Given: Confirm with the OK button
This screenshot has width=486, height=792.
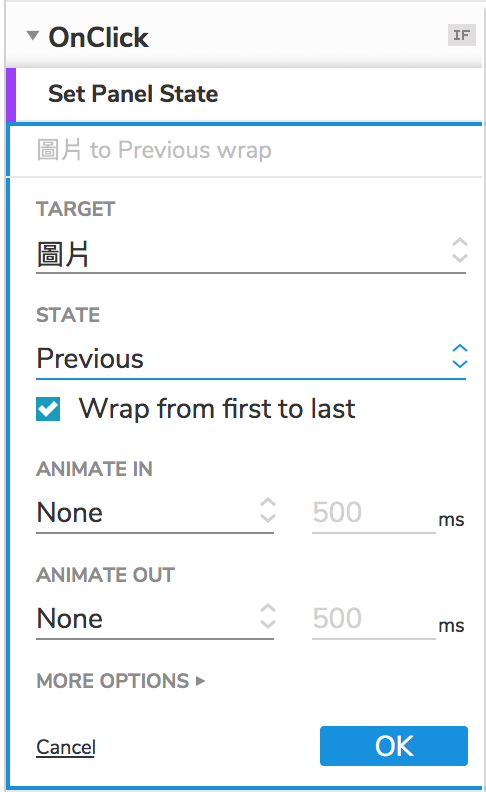Looking at the screenshot, I should pos(394,746).
